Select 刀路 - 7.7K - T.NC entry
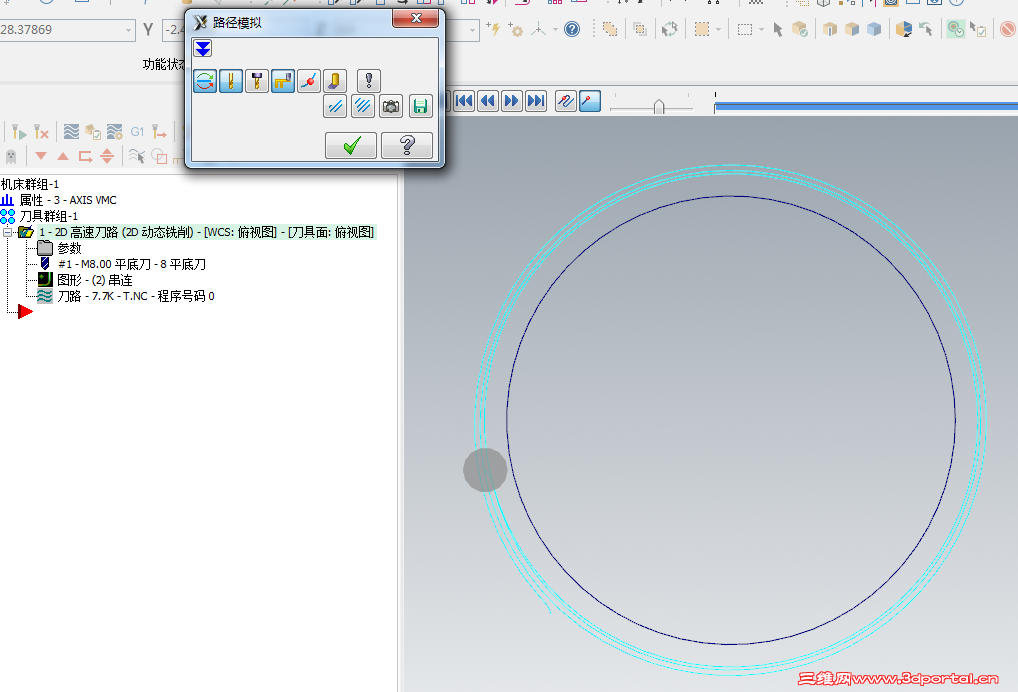This screenshot has height=692, width=1018. [136, 296]
